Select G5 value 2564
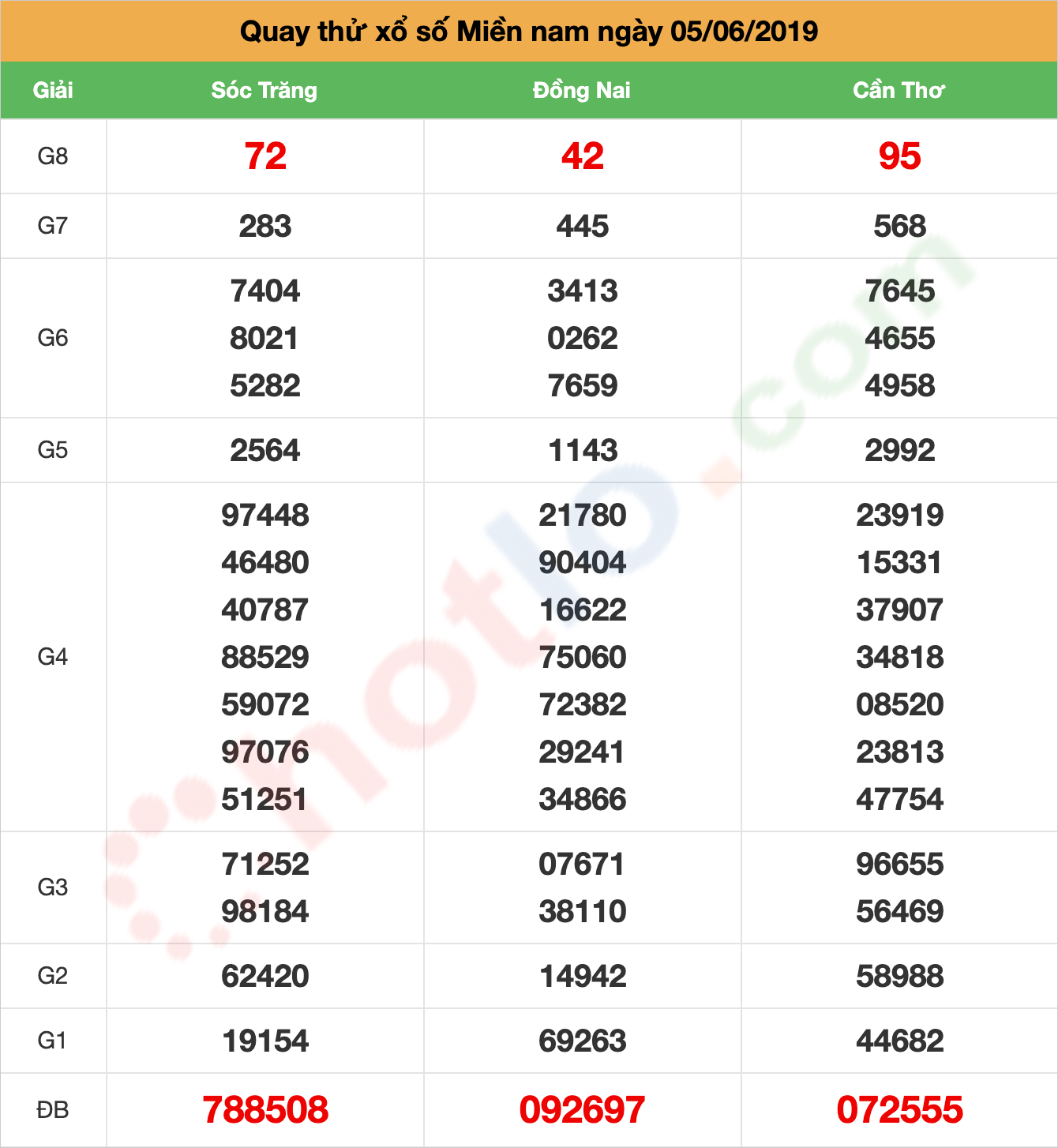Image resolution: width=1058 pixels, height=1148 pixels. pyautogui.click(x=265, y=451)
